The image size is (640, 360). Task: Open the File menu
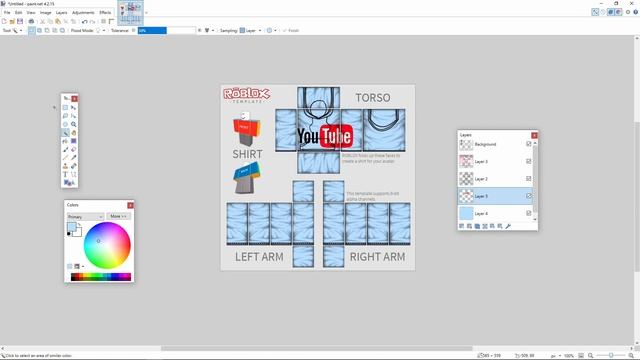coord(7,12)
